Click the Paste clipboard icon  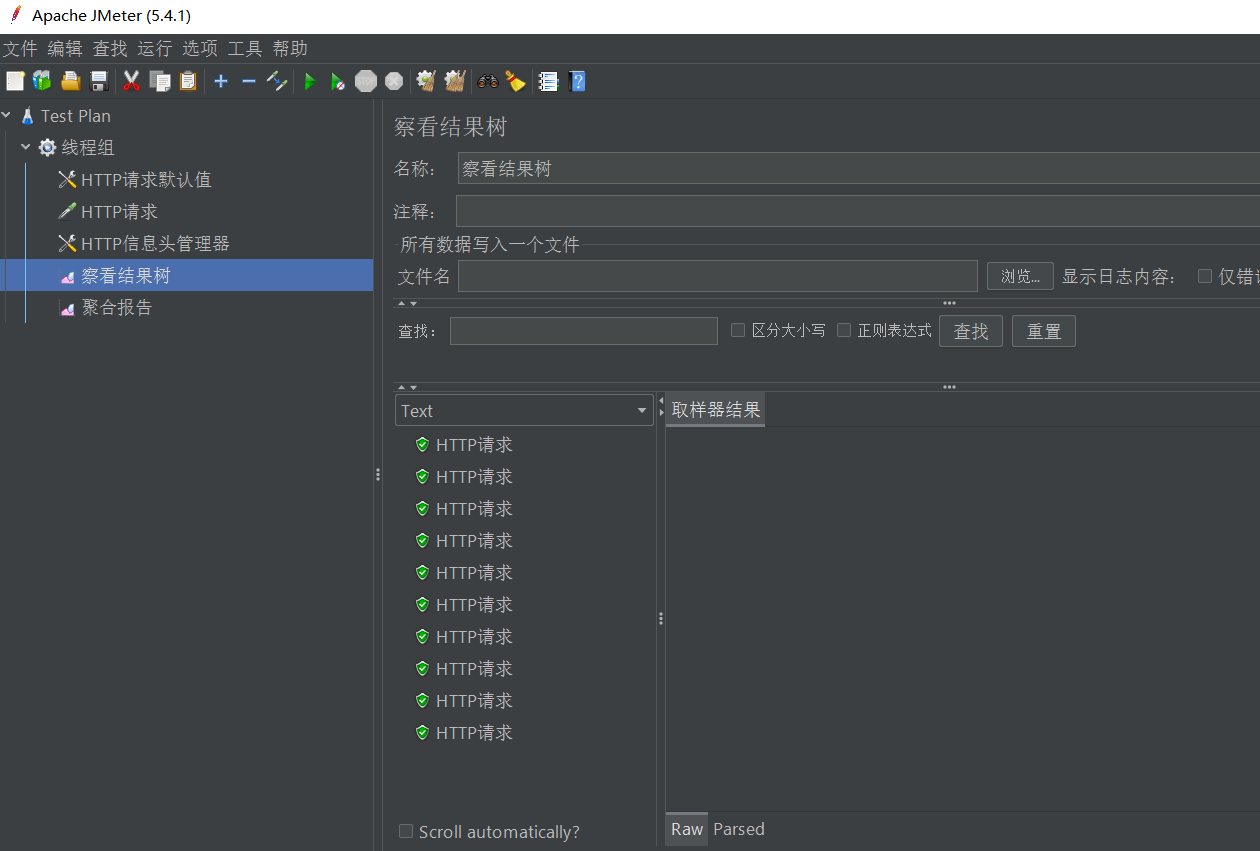tap(187, 81)
